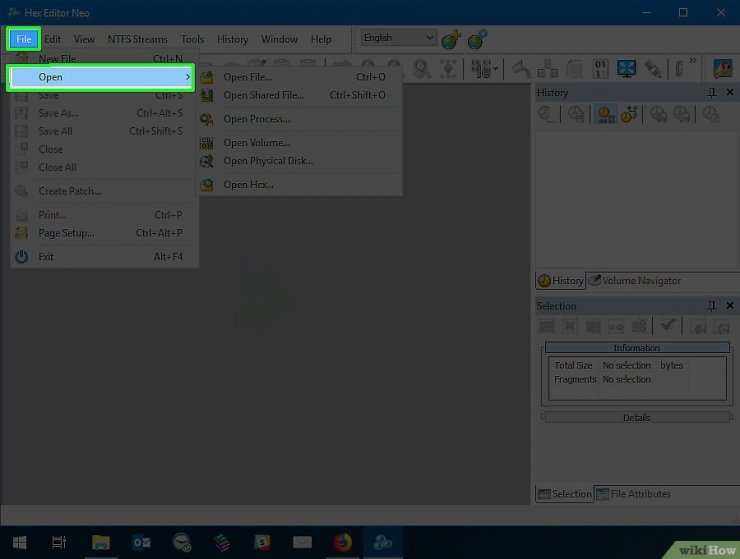Open the Help menu
The image size is (740, 559).
[x=320, y=39]
